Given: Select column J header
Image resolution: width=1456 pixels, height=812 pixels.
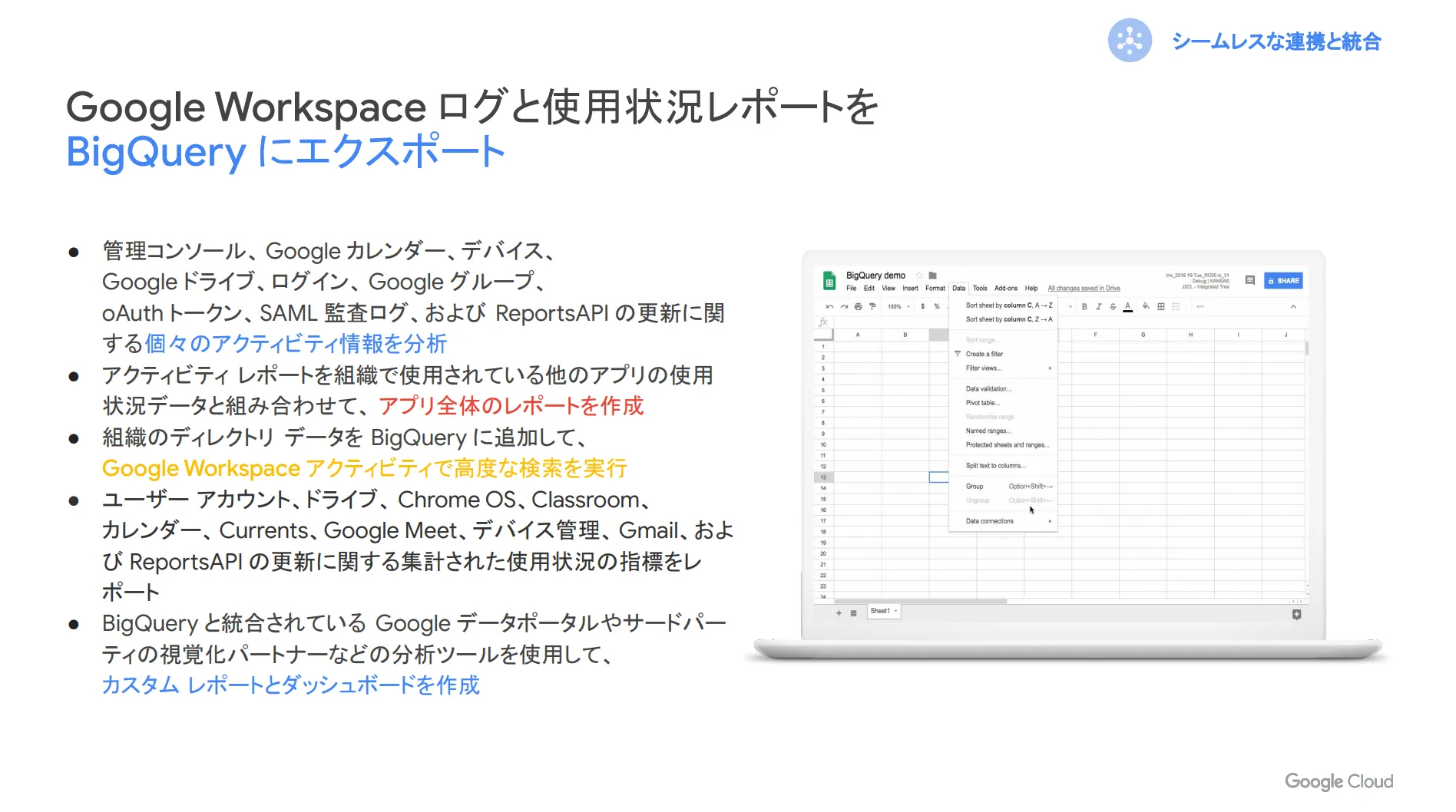Looking at the screenshot, I should pos(1285,335).
